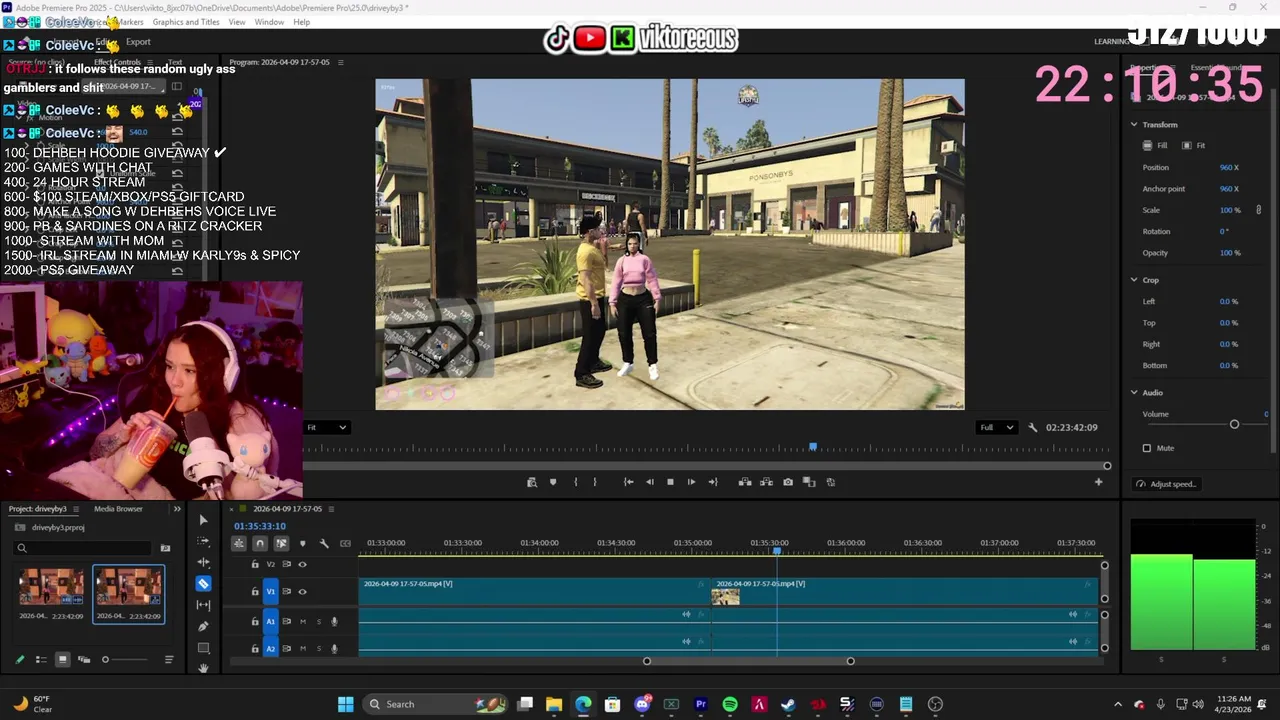Image resolution: width=1280 pixels, height=720 pixels.
Task: Step back one frame
Action: (649, 482)
